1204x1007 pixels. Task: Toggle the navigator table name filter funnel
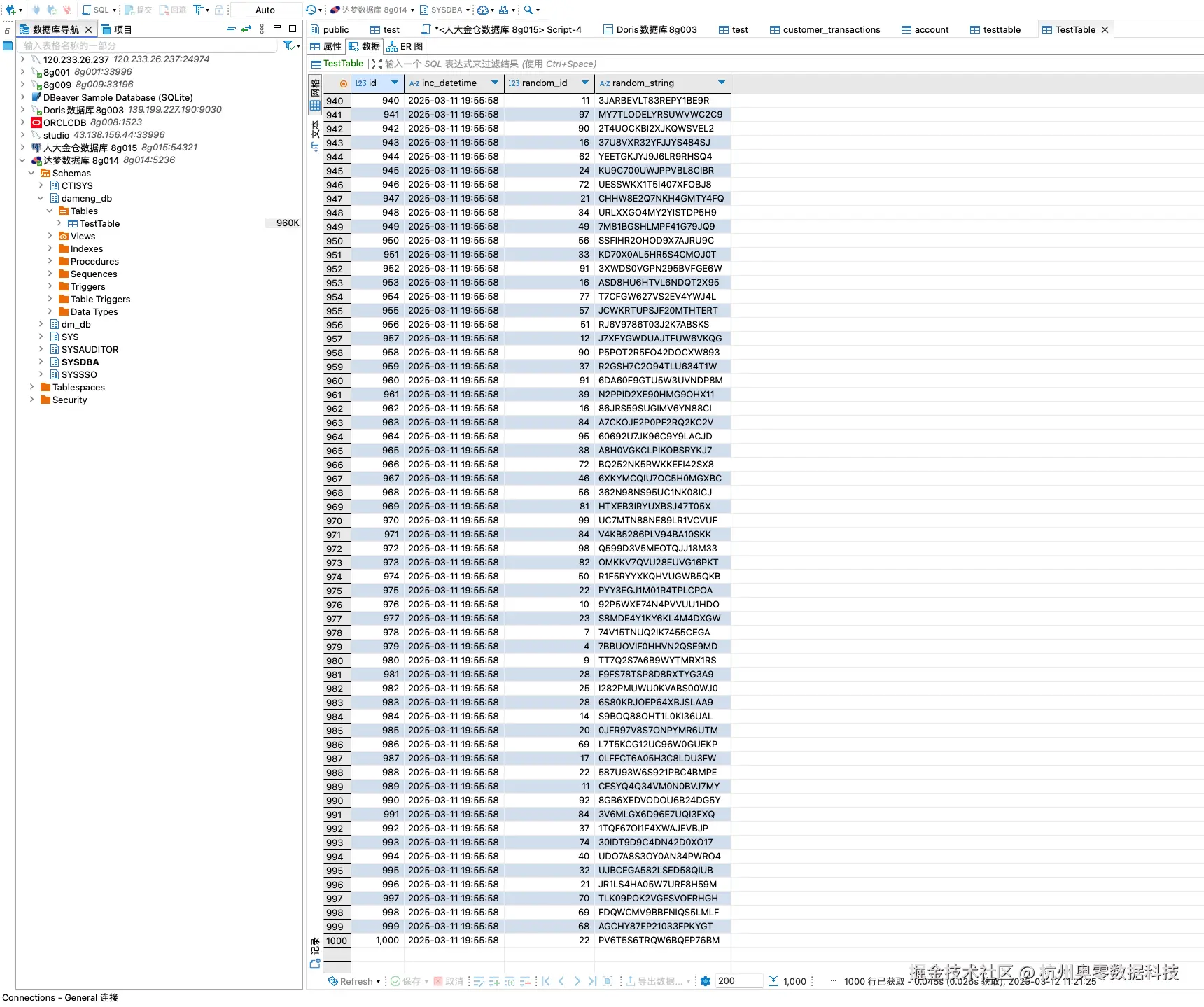pyautogui.click(x=288, y=45)
